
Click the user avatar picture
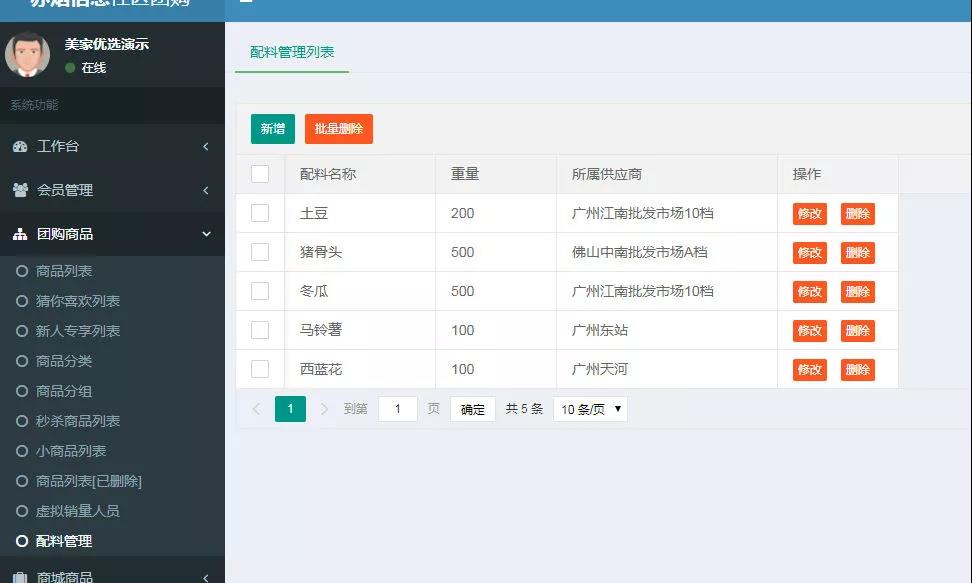coord(27,55)
